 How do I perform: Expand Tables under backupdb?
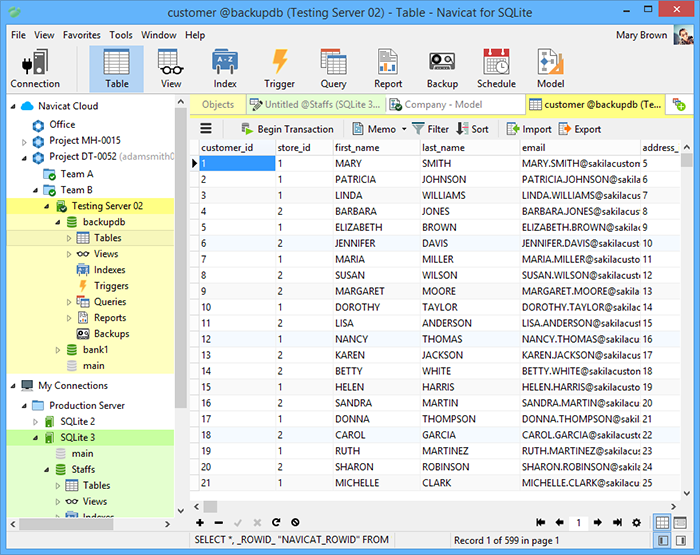69,238
